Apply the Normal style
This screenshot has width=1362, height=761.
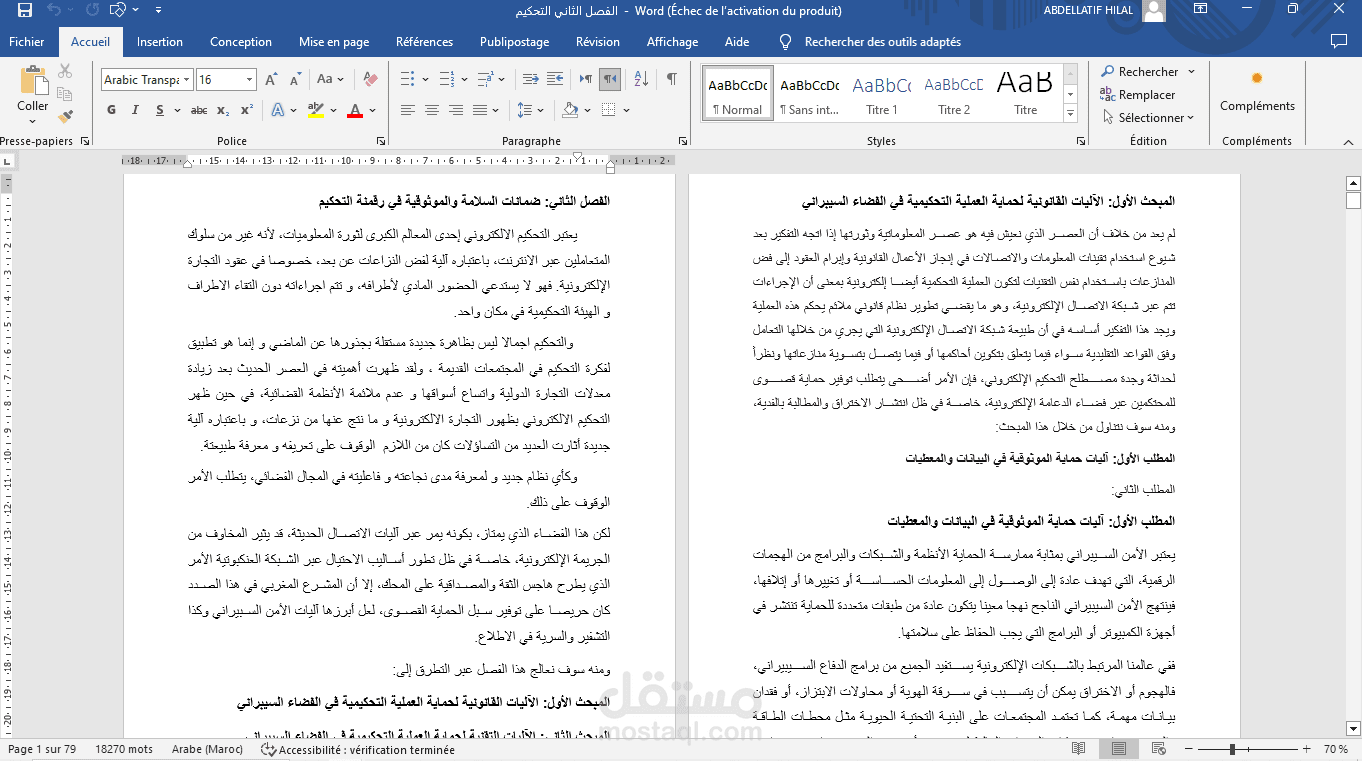pos(738,92)
